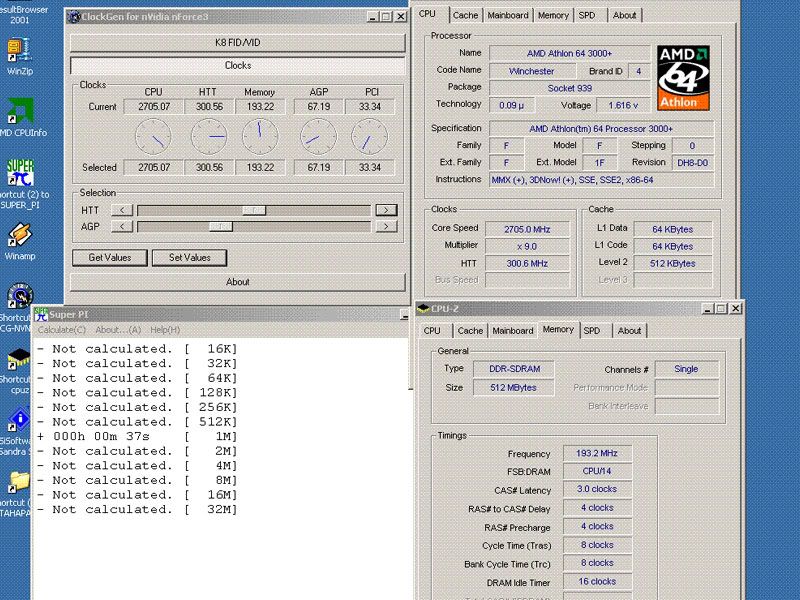The width and height of the screenshot is (800, 600).
Task: Open About tab in upper CPU-Z window
Action: pyautogui.click(x=624, y=15)
